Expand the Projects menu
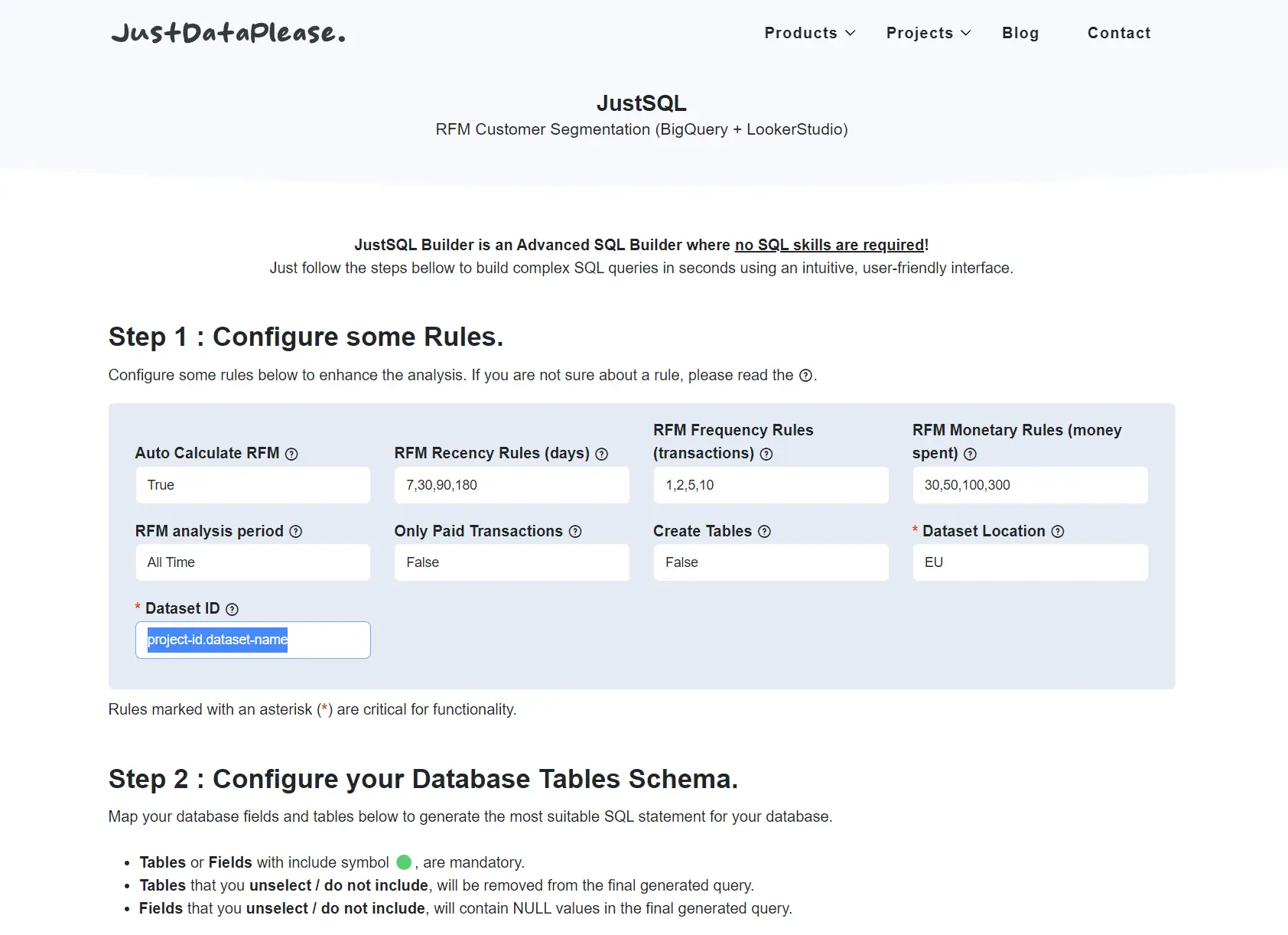This screenshot has height=935, width=1288. click(929, 33)
